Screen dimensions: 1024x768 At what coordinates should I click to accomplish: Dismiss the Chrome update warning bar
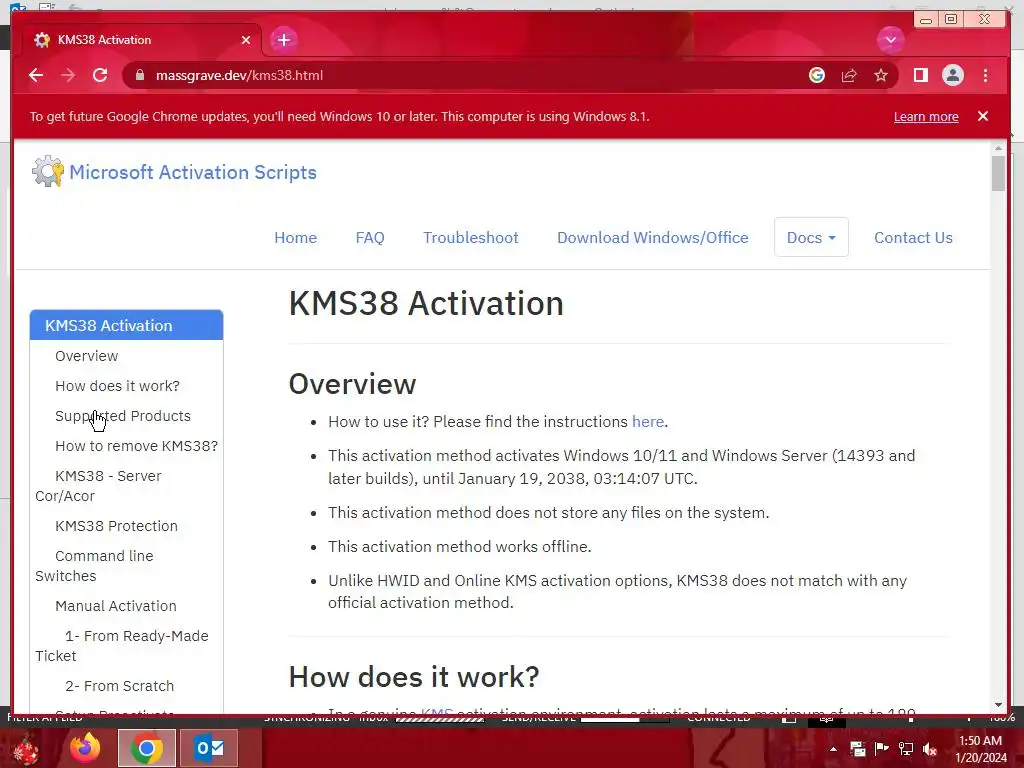pyautogui.click(x=983, y=116)
